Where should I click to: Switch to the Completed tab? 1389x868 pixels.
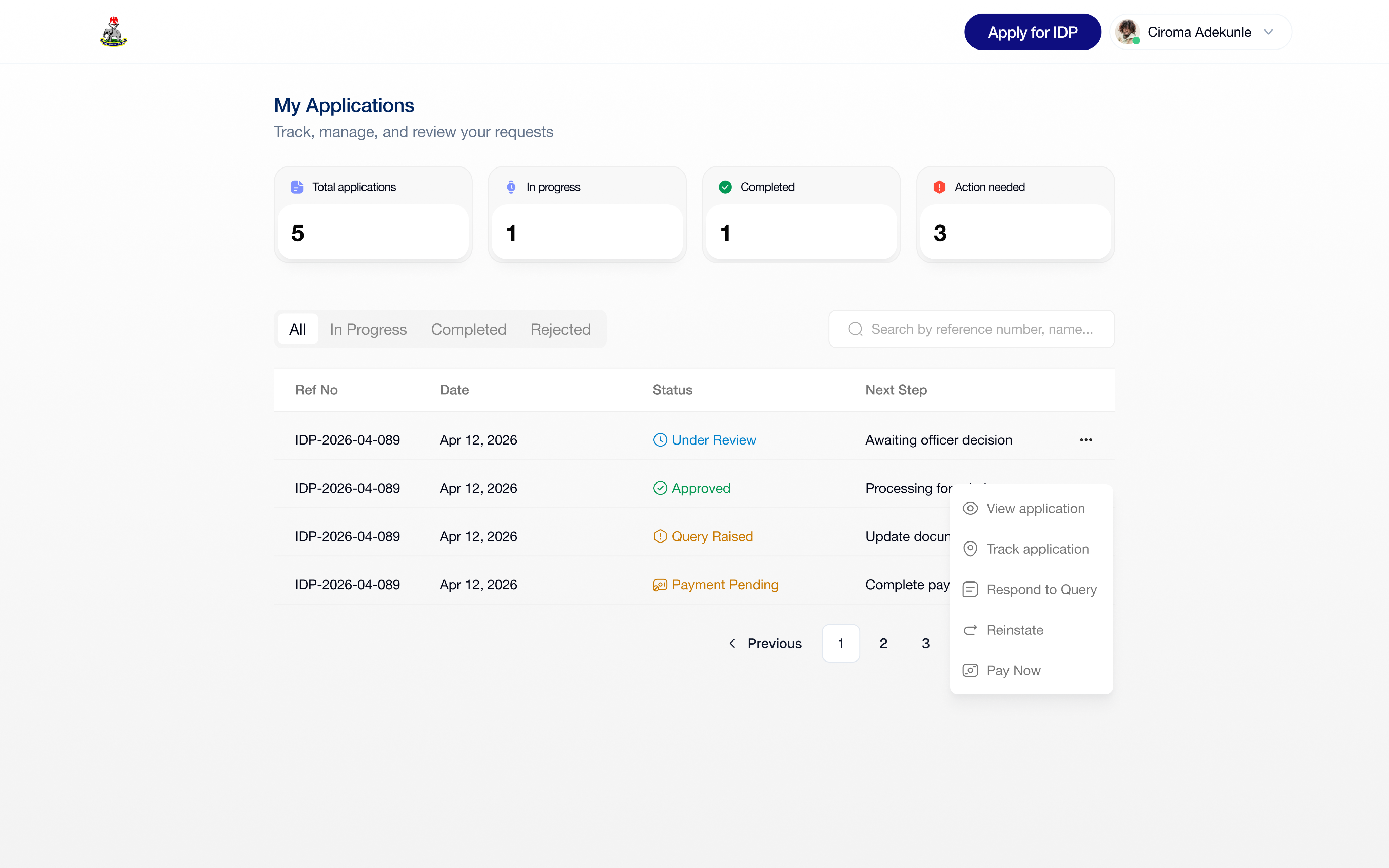(468, 330)
